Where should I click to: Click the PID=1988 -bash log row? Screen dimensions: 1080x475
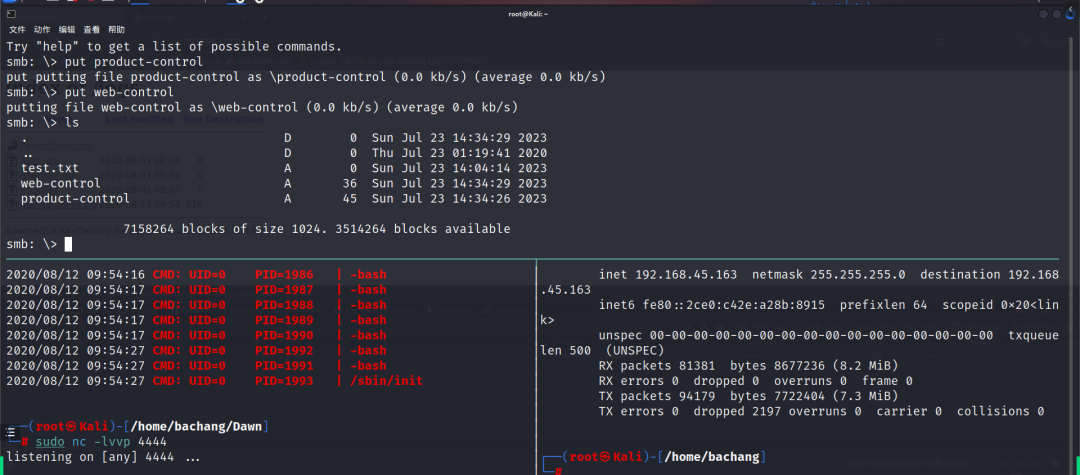point(196,305)
